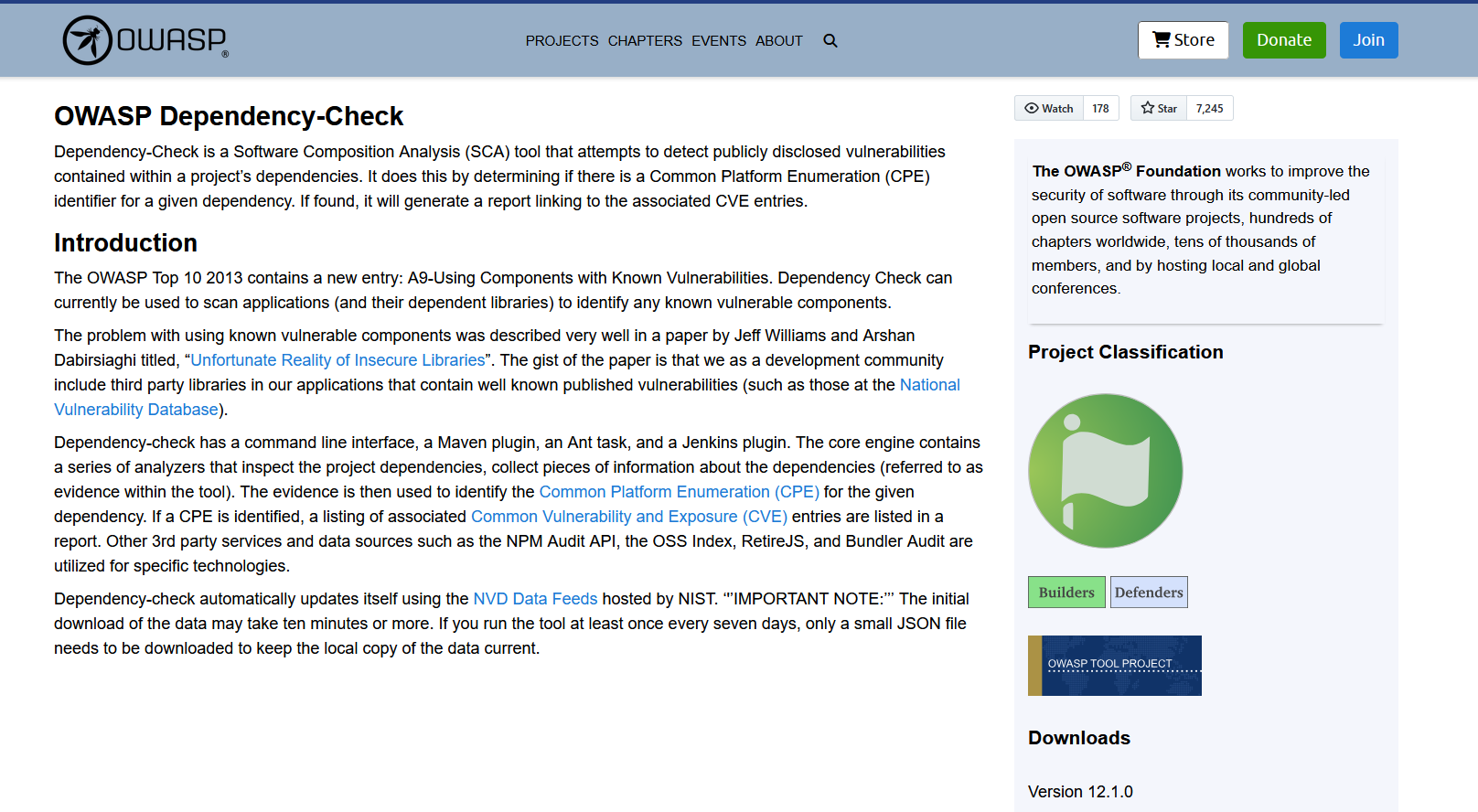Click the OWASP Foundation bold text
This screenshot has width=1478, height=812.
pyautogui.click(x=1127, y=171)
